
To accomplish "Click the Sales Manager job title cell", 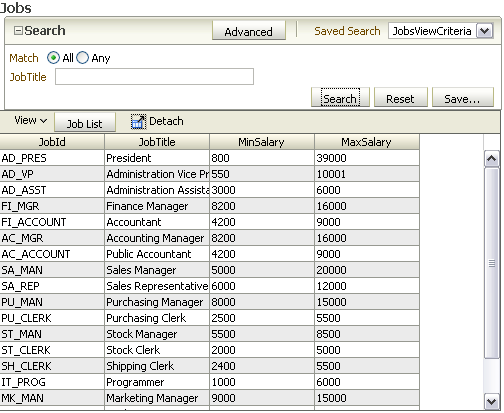I will [x=157, y=270].
